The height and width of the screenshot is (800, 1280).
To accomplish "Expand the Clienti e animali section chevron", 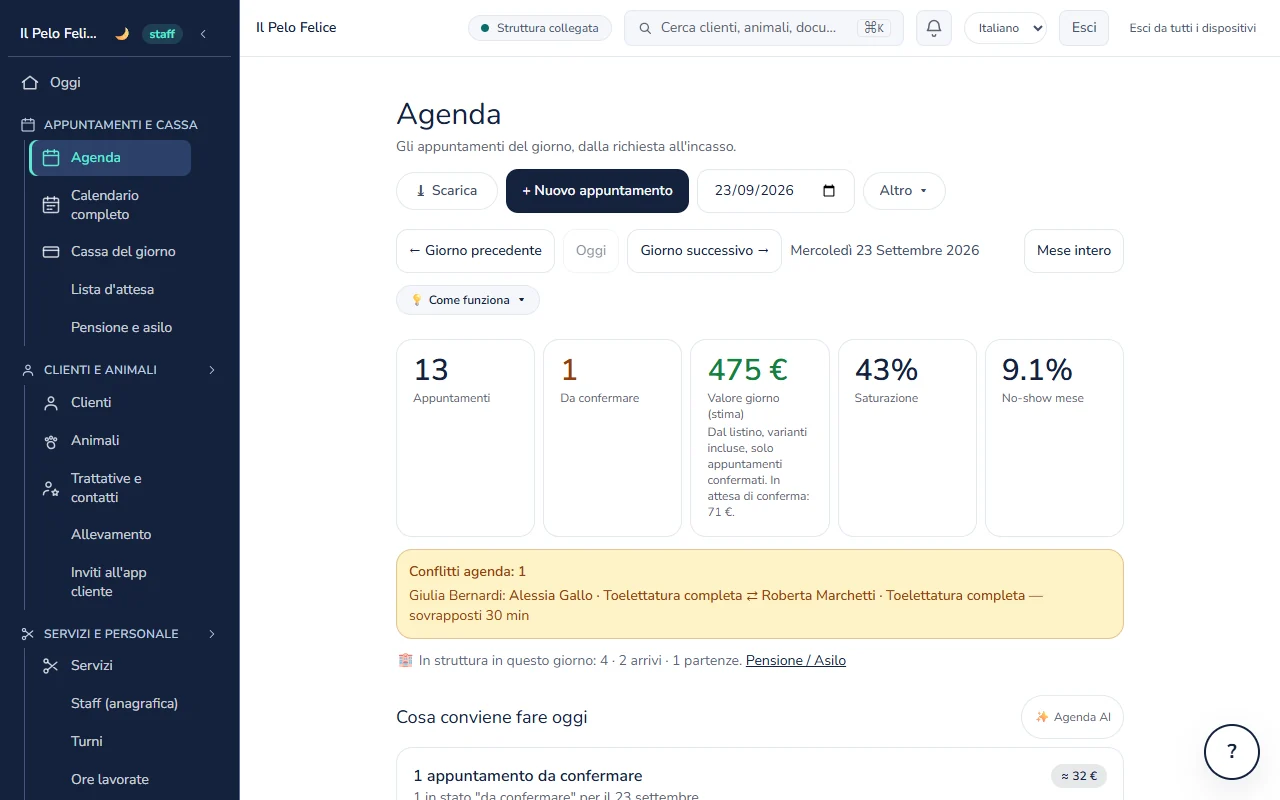I will [x=212, y=370].
